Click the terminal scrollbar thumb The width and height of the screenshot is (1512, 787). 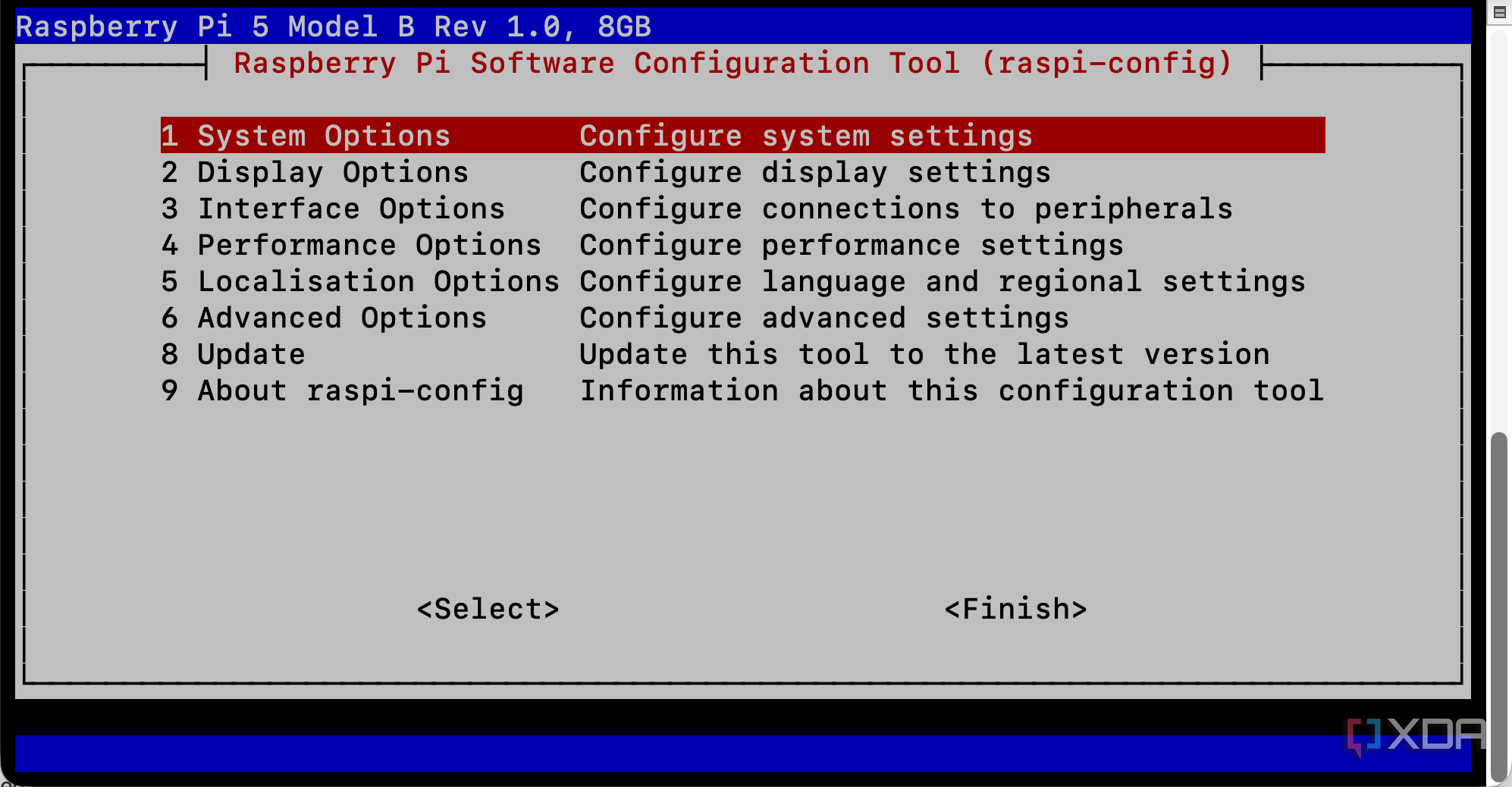(x=1498, y=607)
